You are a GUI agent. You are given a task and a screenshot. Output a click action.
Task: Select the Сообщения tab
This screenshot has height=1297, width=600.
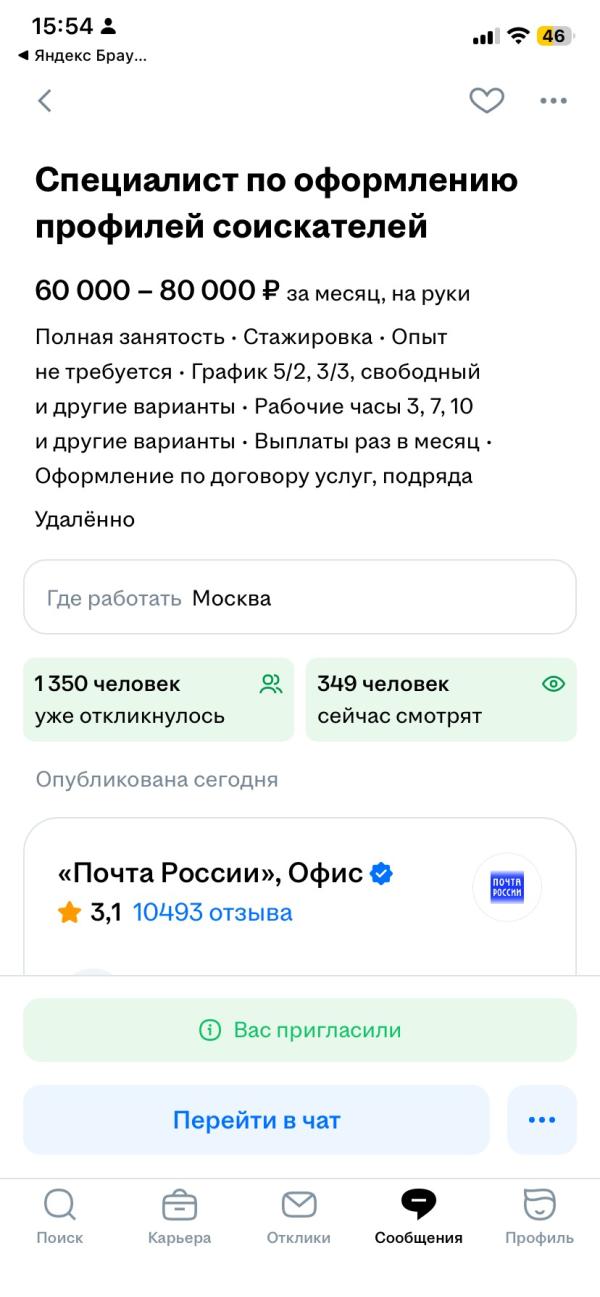pyautogui.click(x=418, y=1216)
